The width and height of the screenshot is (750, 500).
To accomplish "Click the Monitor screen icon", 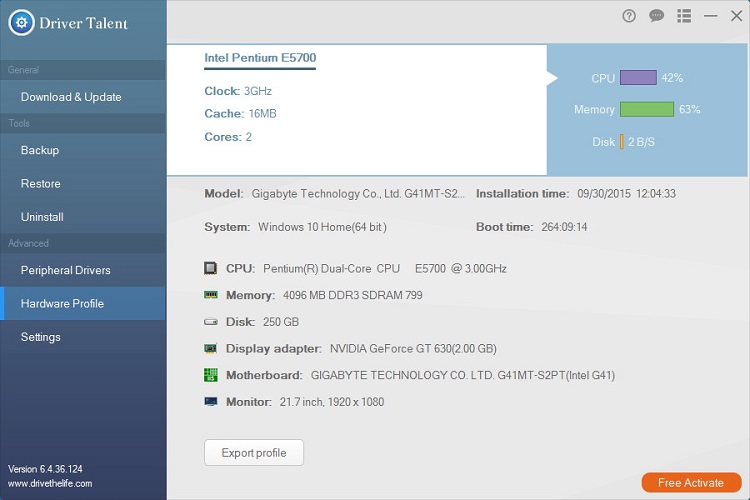I will 210,401.
